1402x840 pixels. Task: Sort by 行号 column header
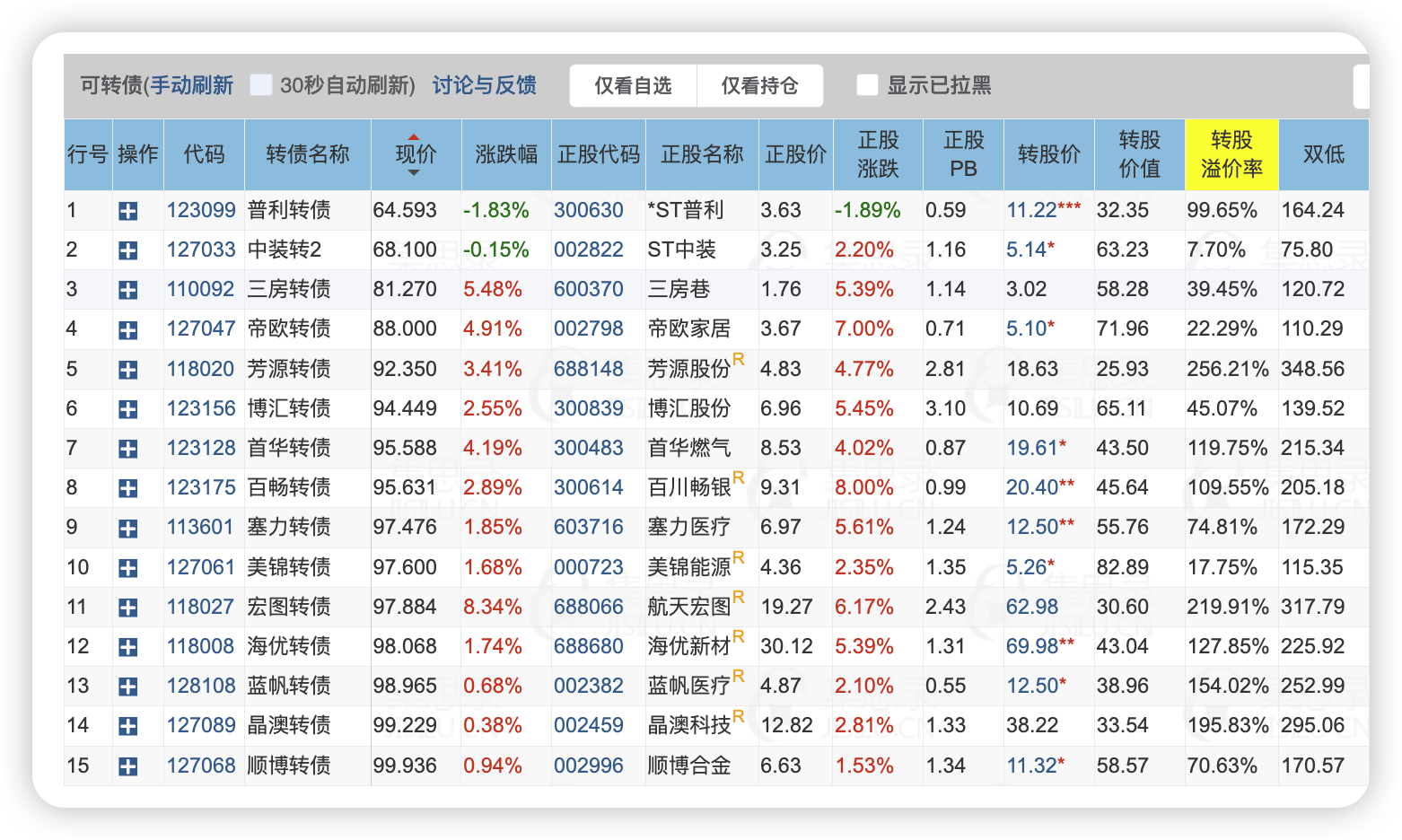pos(88,154)
